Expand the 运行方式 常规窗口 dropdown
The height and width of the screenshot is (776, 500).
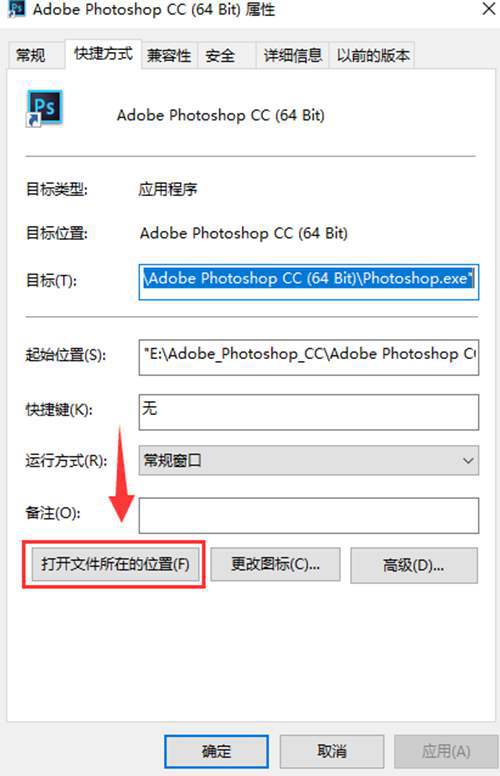309,460
